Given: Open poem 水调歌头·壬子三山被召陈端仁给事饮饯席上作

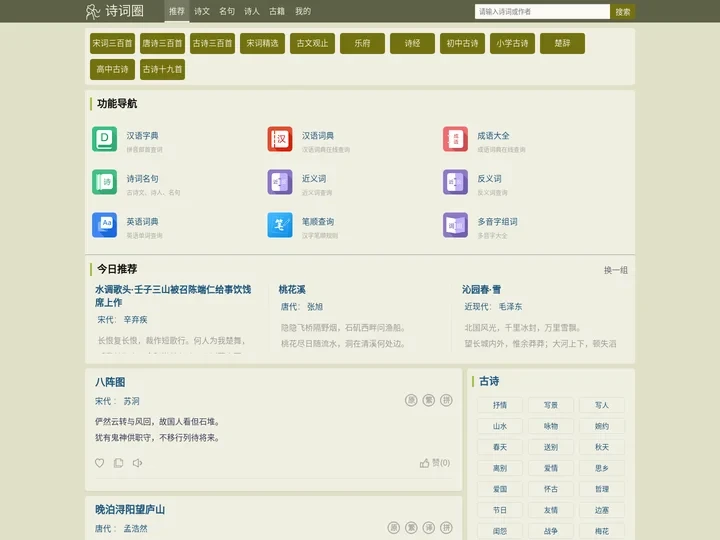Looking at the screenshot, I should tap(173, 296).
